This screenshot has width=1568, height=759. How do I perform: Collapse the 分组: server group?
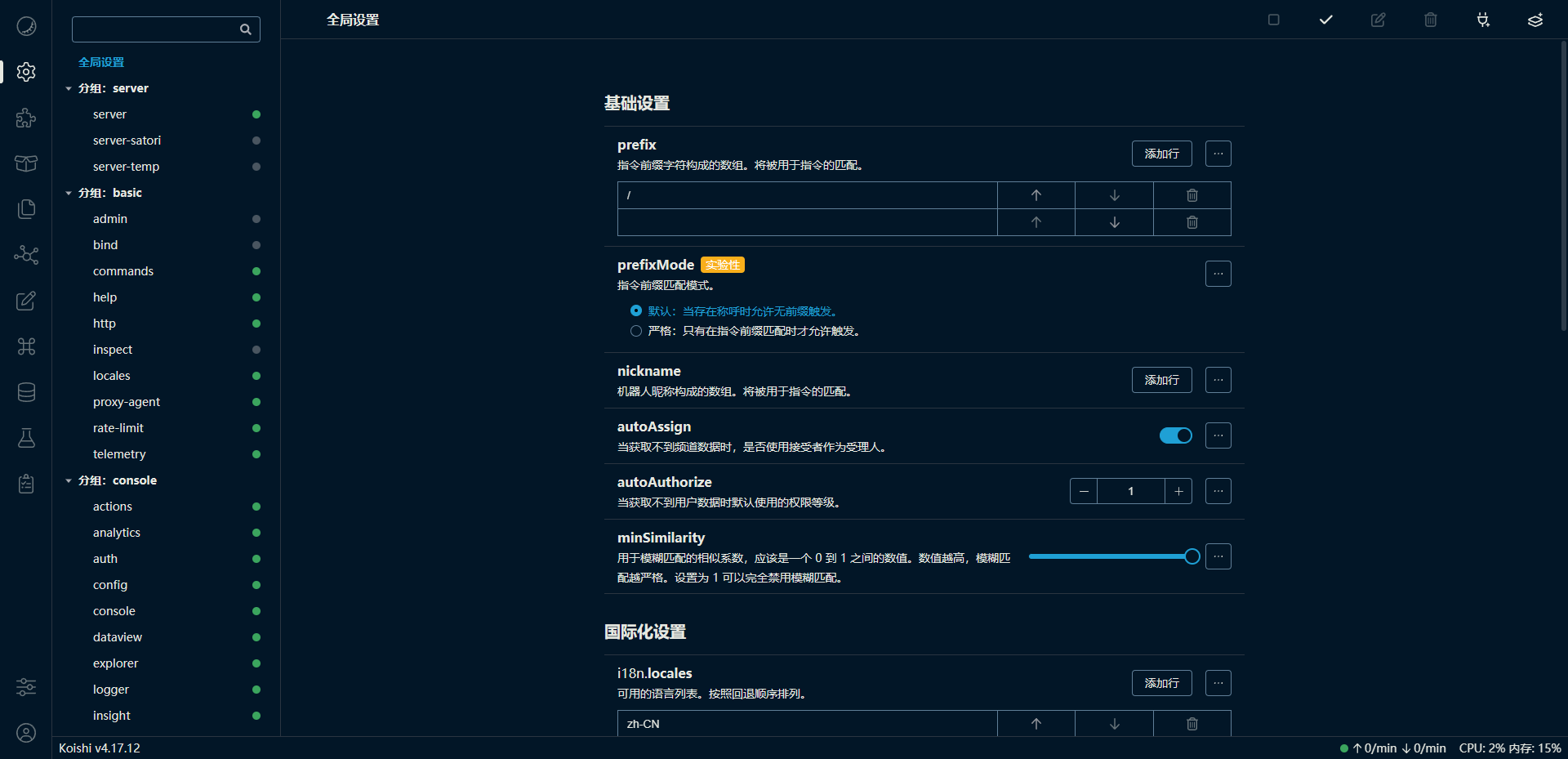point(69,88)
